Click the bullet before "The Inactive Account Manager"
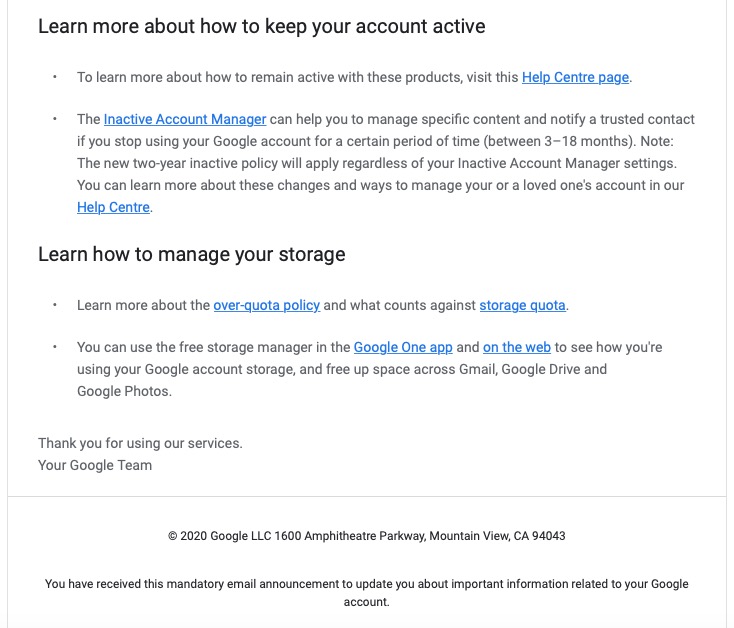Image resolution: width=734 pixels, height=628 pixels. tap(54, 119)
